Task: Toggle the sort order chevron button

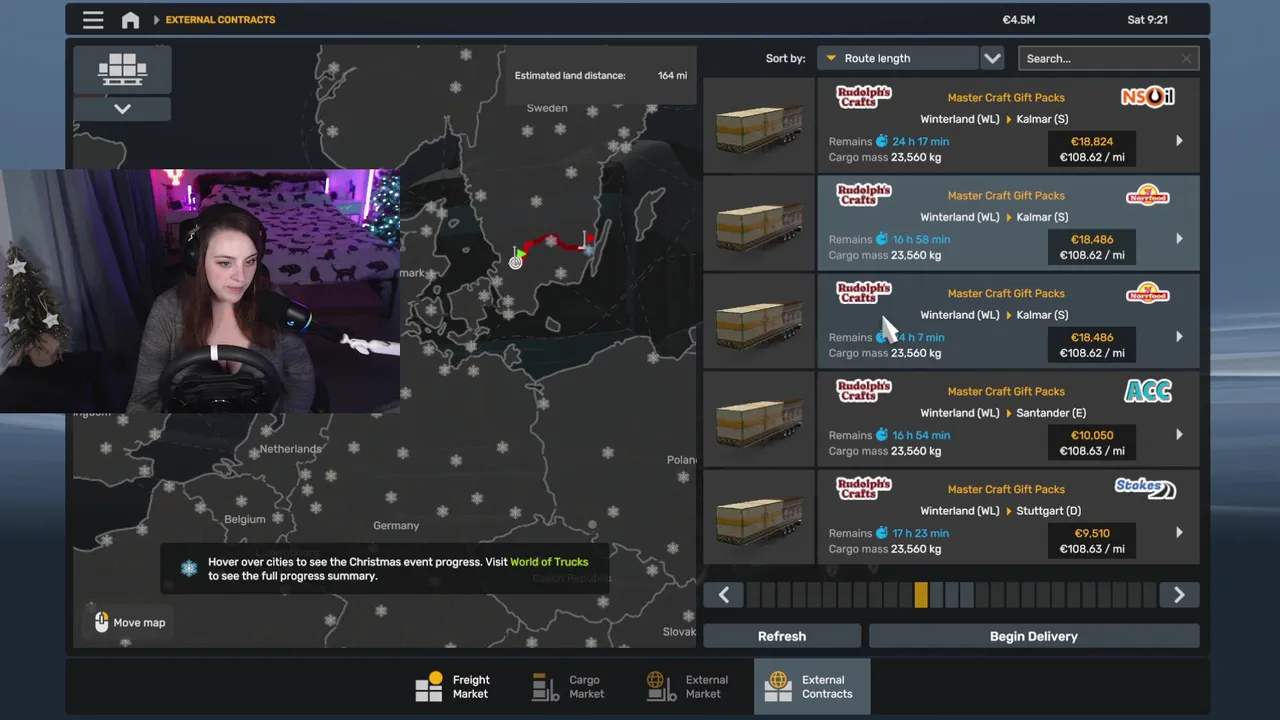Action: click(x=992, y=58)
